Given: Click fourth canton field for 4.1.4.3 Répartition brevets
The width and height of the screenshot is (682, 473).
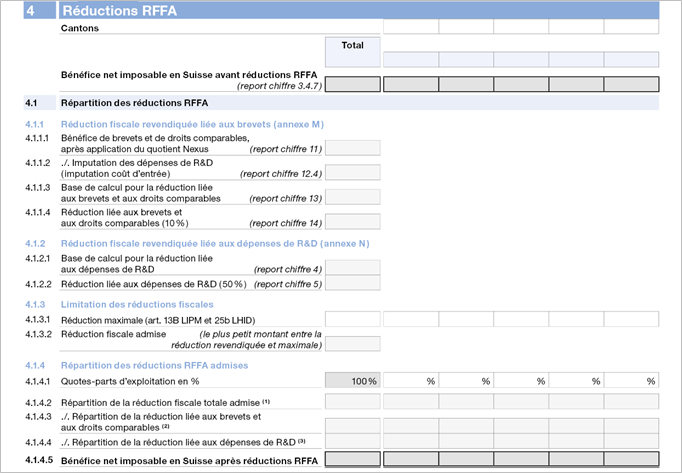Looking at the screenshot, I should (x=576, y=426).
